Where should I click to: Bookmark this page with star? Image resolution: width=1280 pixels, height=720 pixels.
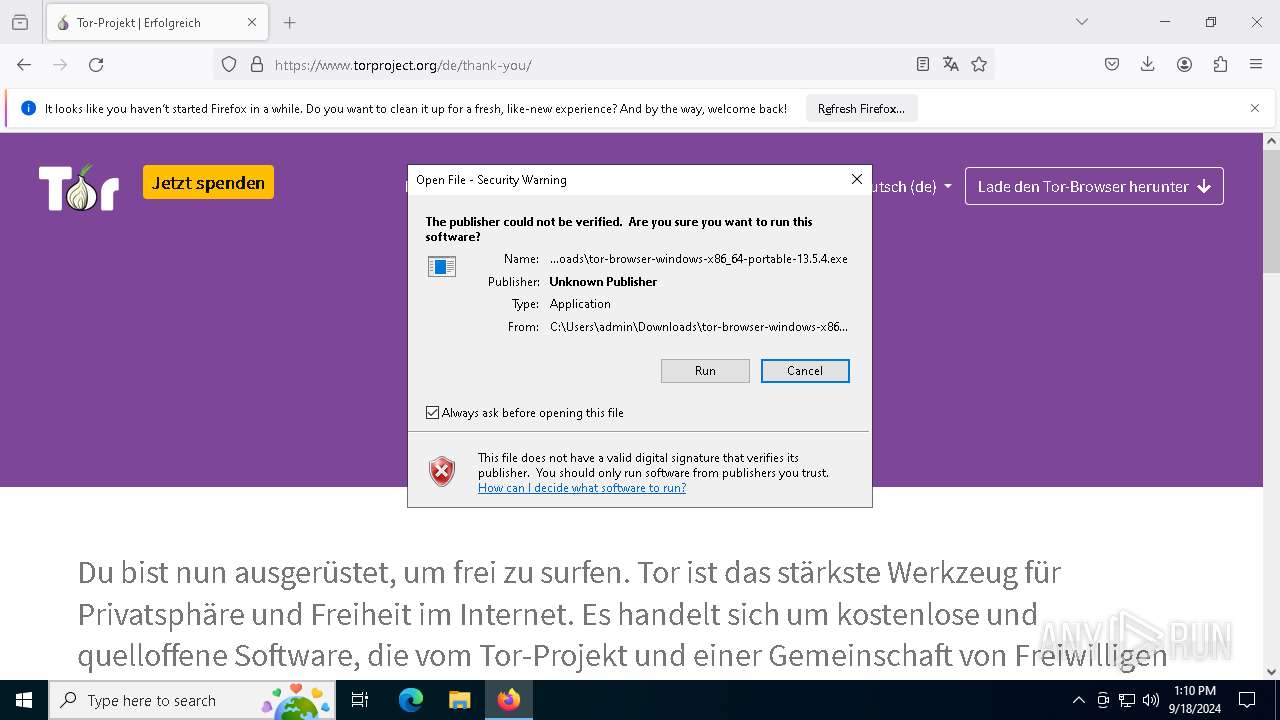pyautogui.click(x=979, y=65)
